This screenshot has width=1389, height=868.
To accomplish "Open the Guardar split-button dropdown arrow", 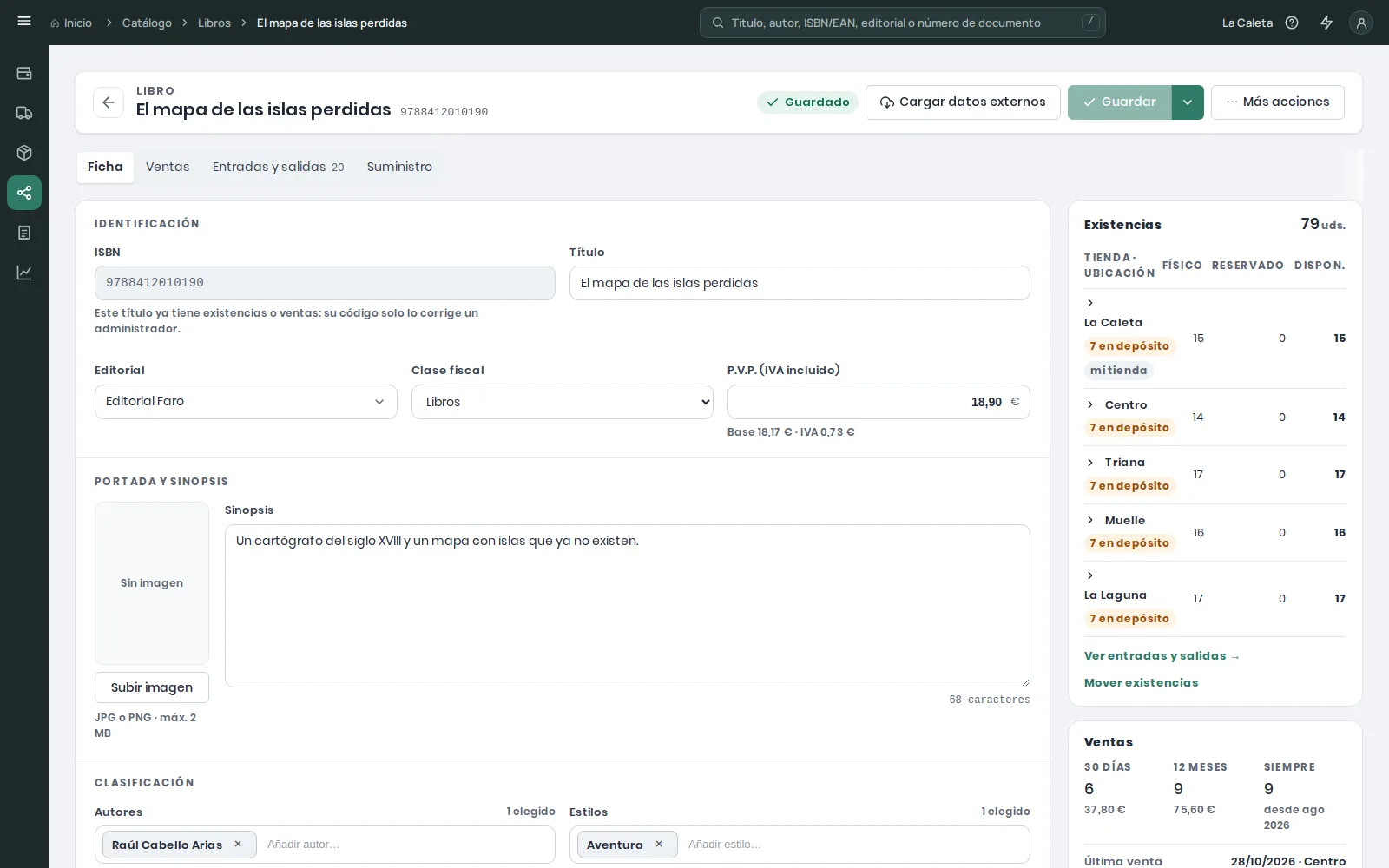I will tap(1188, 102).
